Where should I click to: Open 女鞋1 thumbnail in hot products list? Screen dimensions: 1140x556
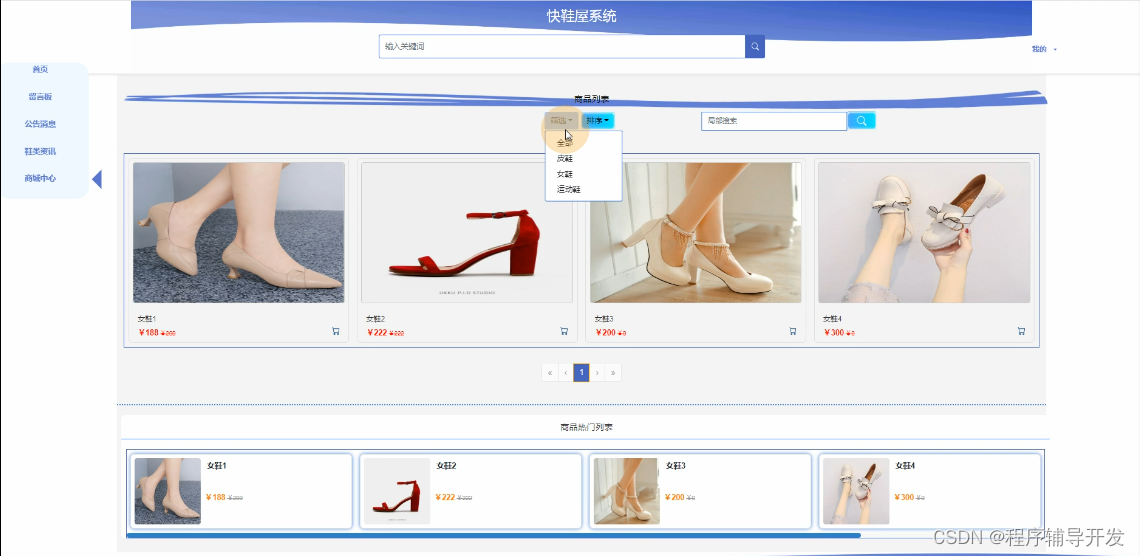tap(168, 491)
